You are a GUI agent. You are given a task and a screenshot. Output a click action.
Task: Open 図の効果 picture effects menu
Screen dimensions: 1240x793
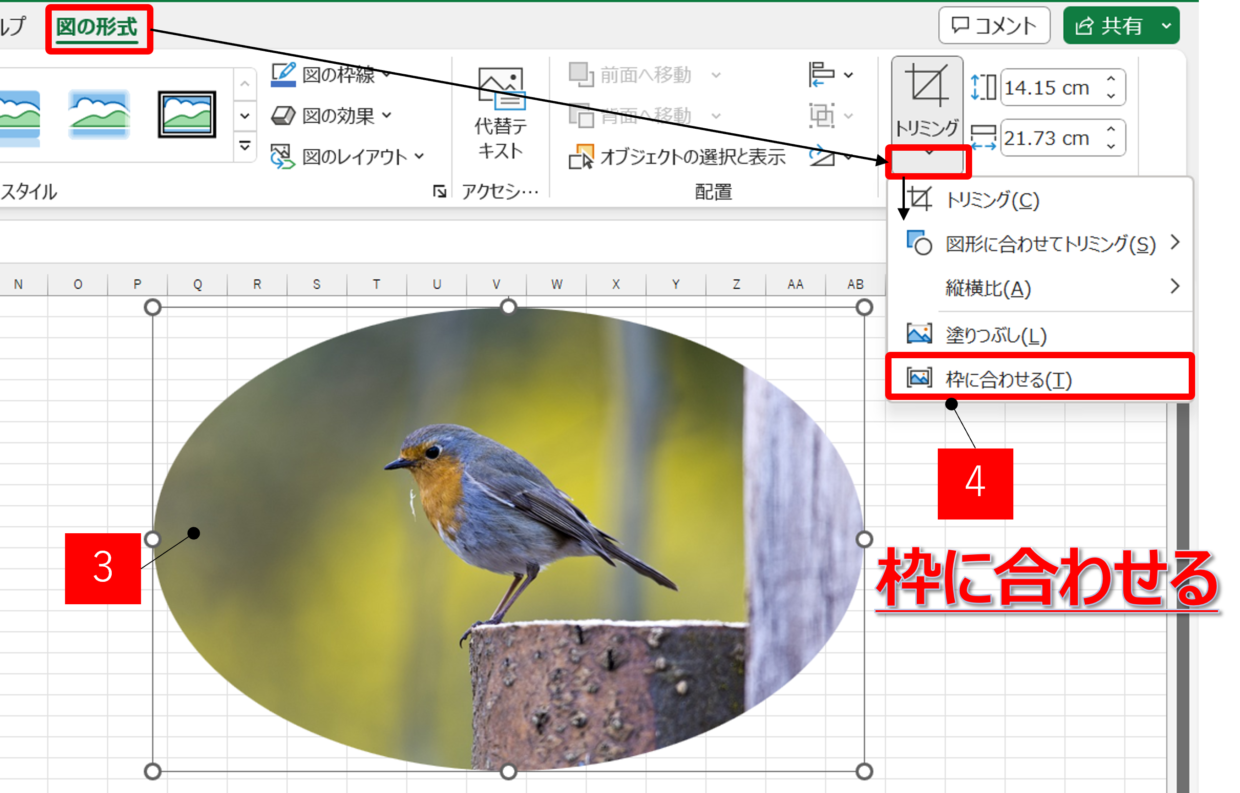click(331, 115)
